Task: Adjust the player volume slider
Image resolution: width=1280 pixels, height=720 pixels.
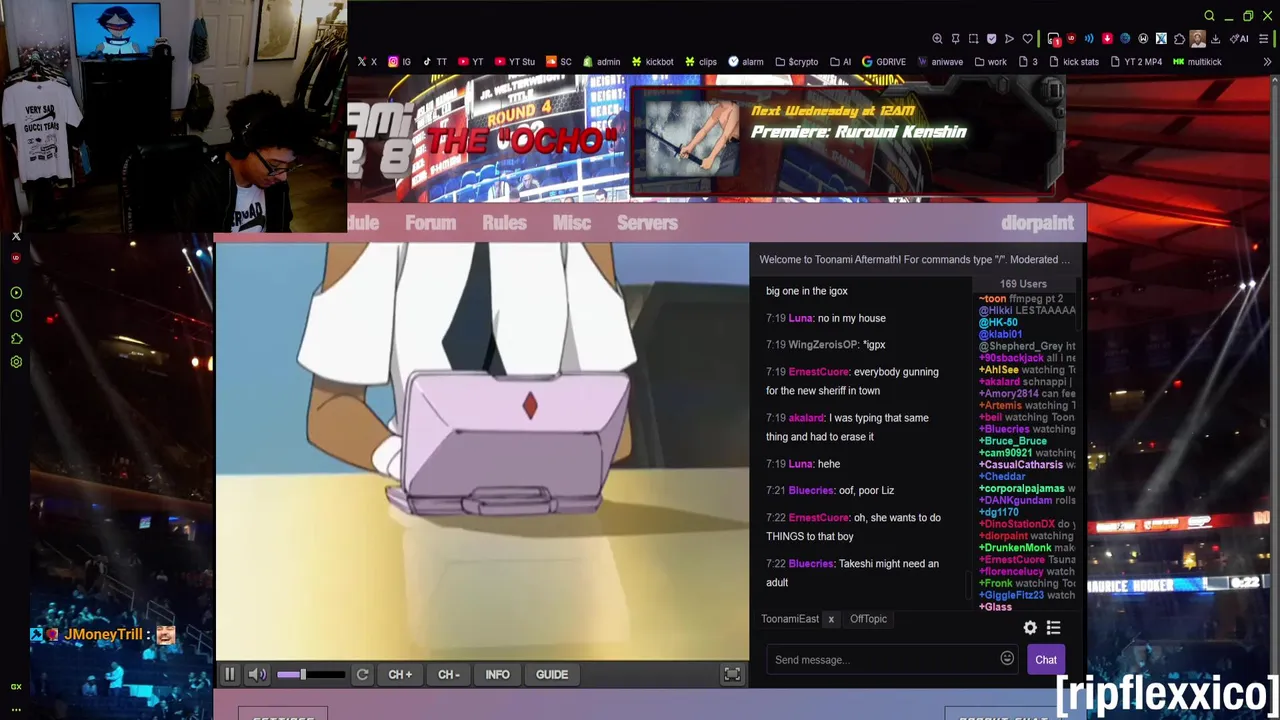Action: pos(311,674)
